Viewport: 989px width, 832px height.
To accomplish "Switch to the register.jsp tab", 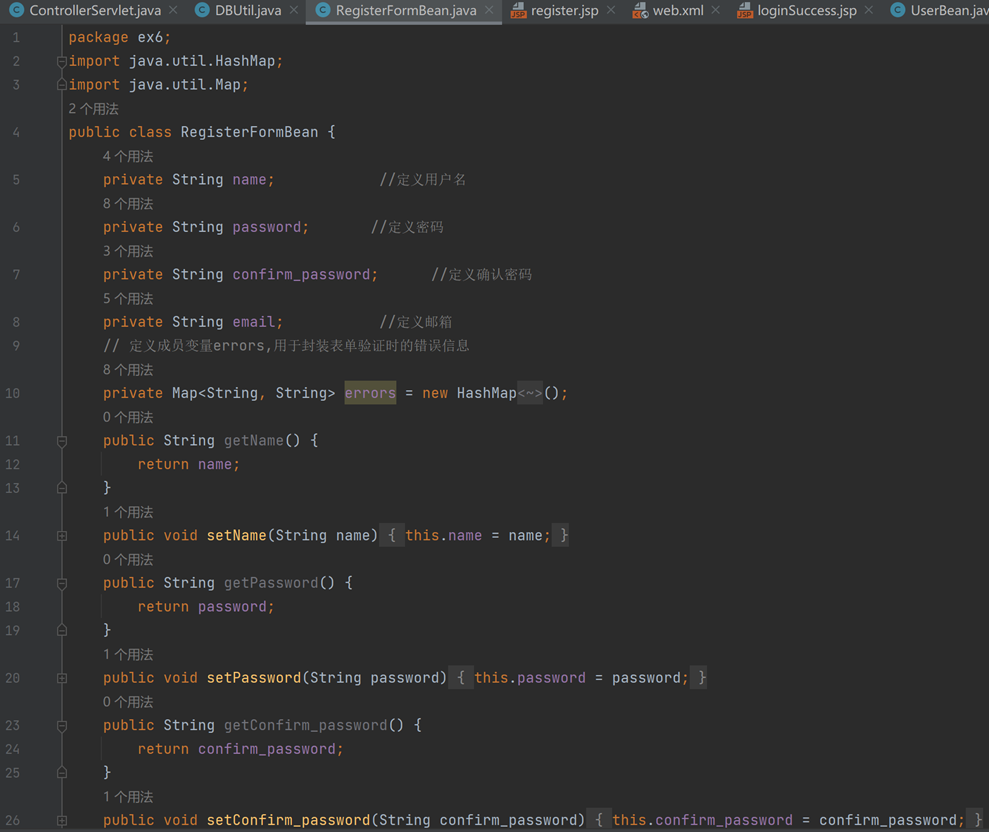I will [x=565, y=11].
